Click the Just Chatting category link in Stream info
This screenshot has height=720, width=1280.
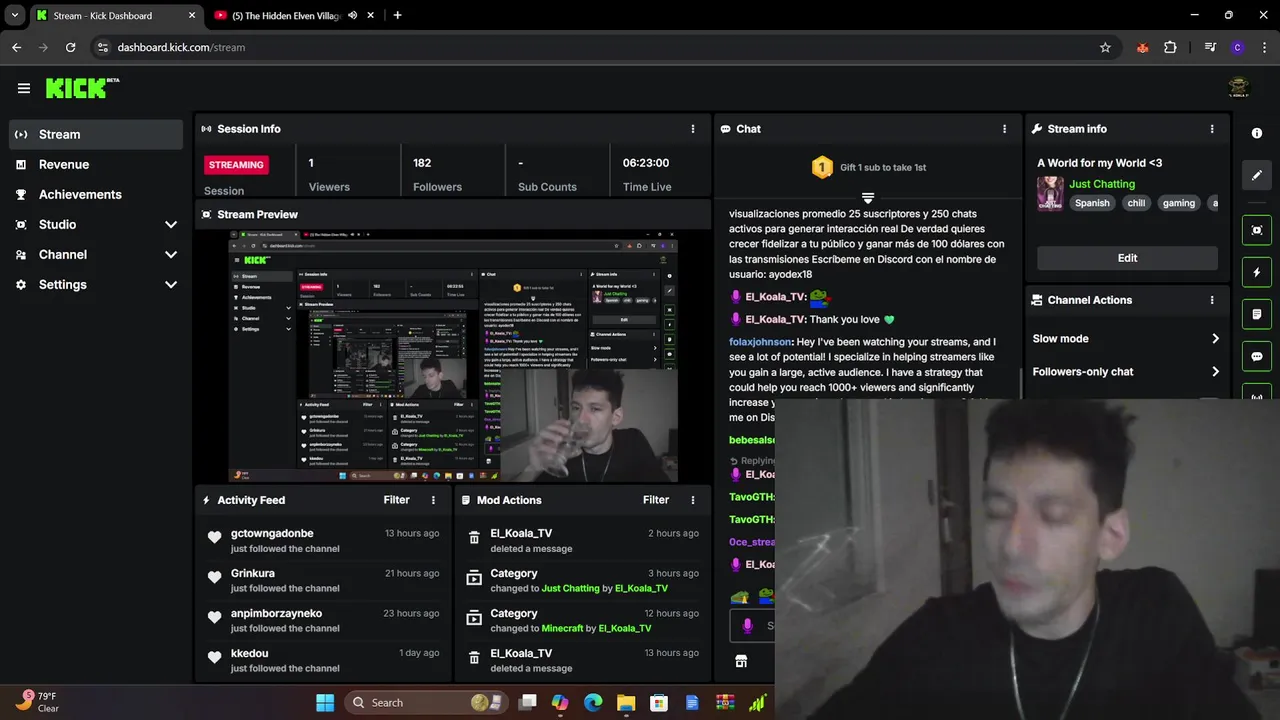(x=1102, y=184)
